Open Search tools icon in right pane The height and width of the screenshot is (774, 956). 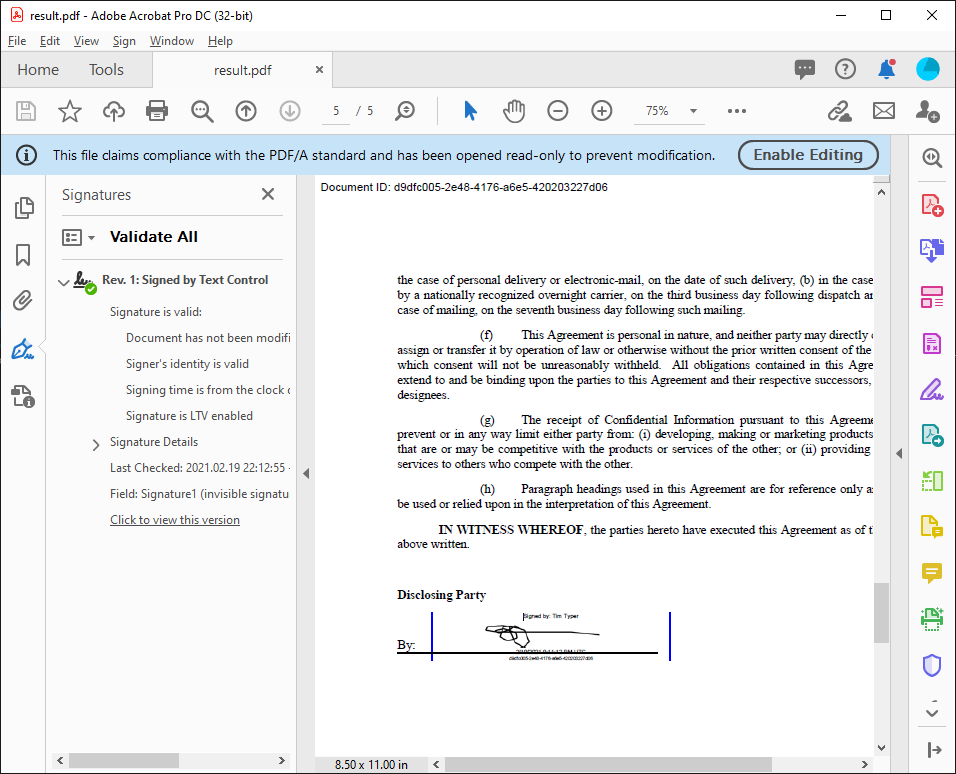[x=932, y=158]
